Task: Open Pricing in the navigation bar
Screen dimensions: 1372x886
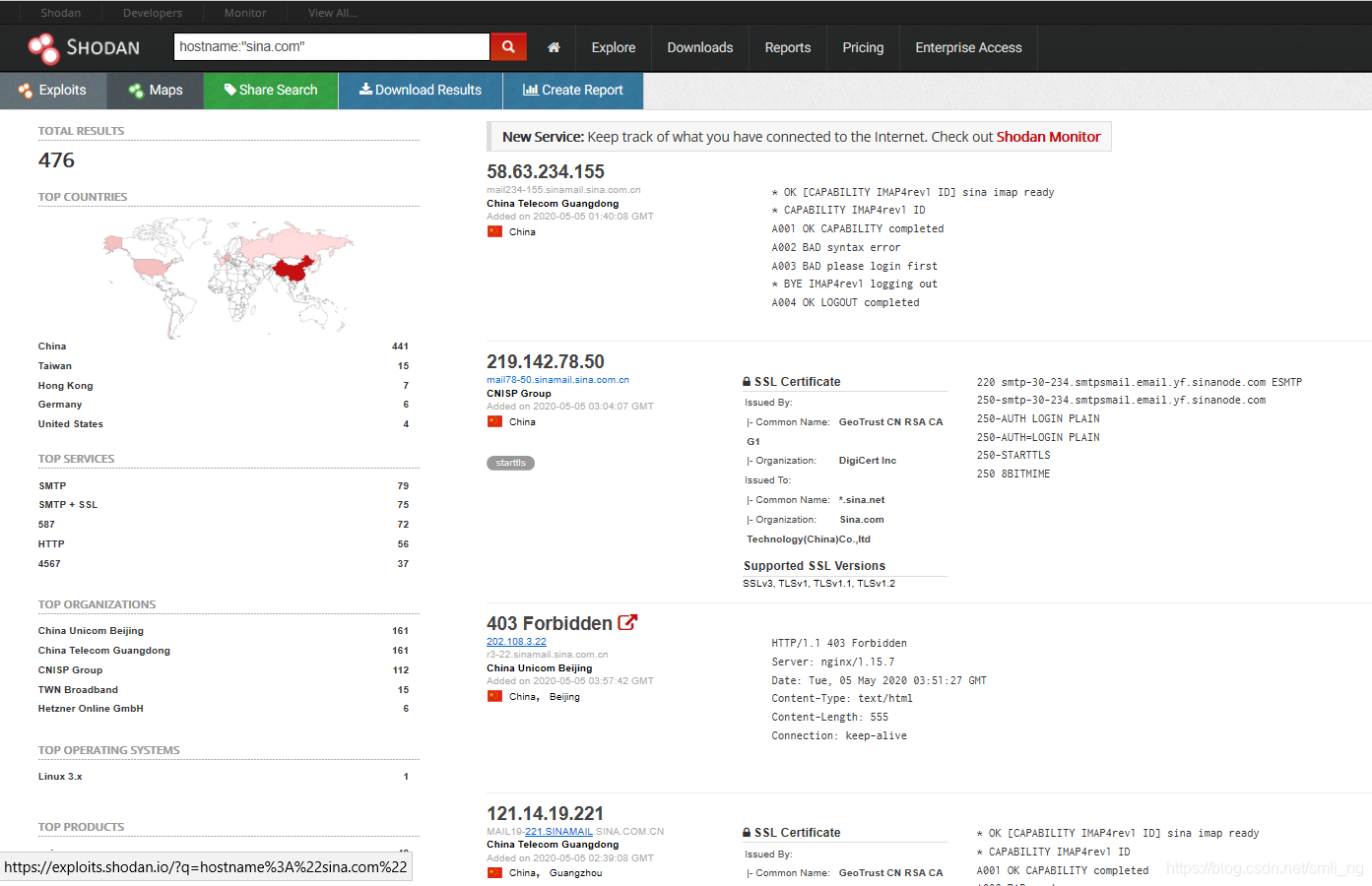Action: pyautogui.click(x=863, y=47)
